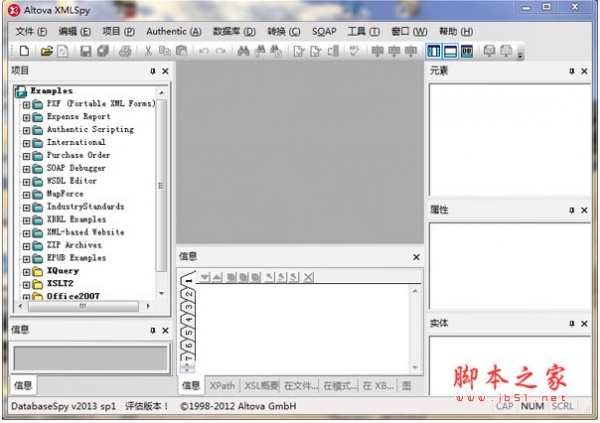Pin the 项目 panel

(x=153, y=71)
